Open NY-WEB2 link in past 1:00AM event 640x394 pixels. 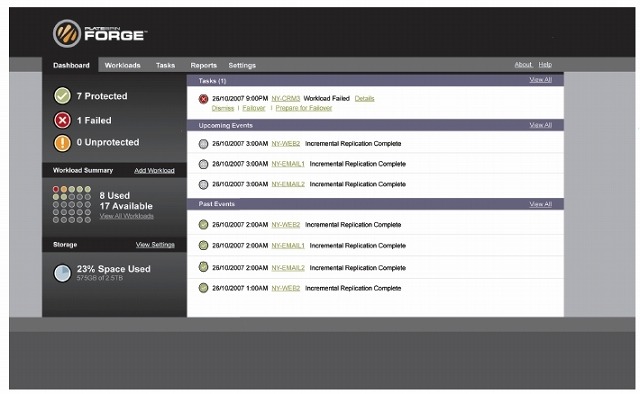(286, 288)
